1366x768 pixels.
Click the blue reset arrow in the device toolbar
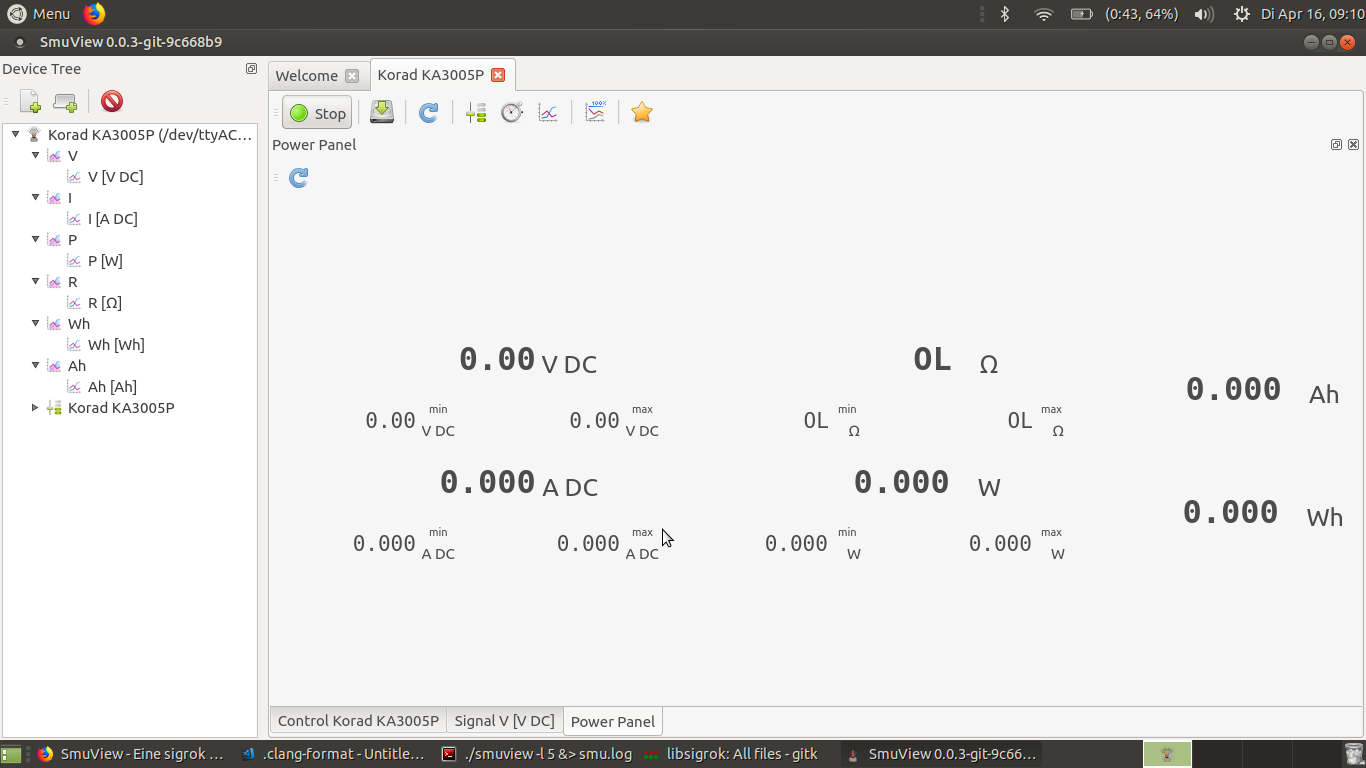(429, 113)
